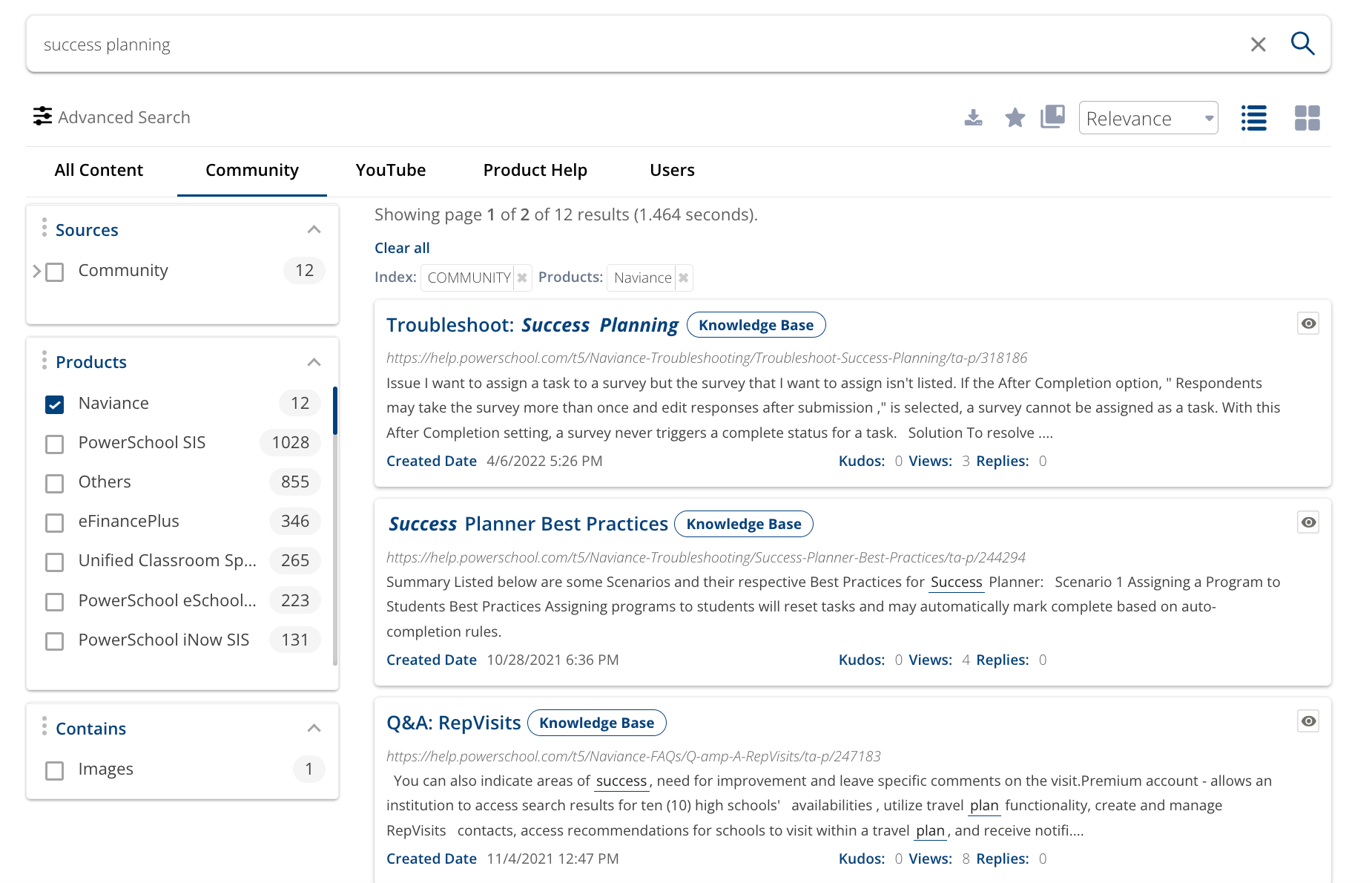This screenshot has width=1372, height=883.
Task: Enable the PowerSchool SIS filter
Action: tap(54, 444)
